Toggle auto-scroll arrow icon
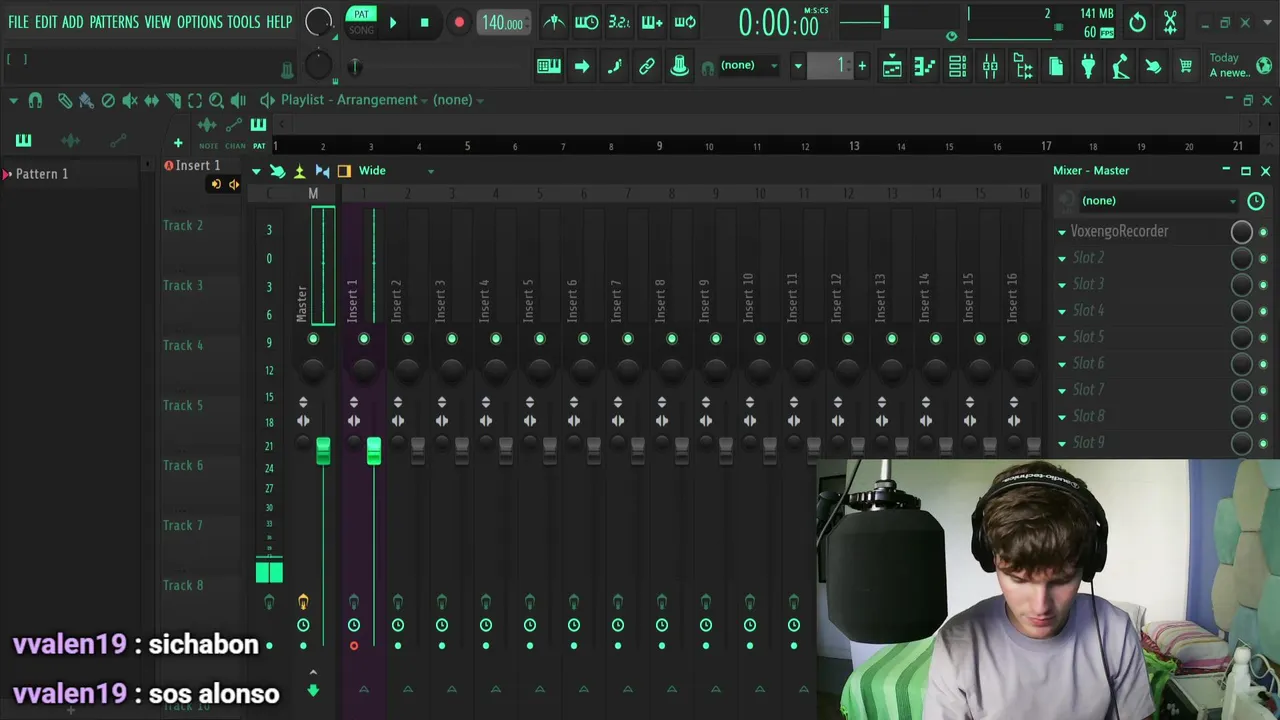 [x=582, y=66]
